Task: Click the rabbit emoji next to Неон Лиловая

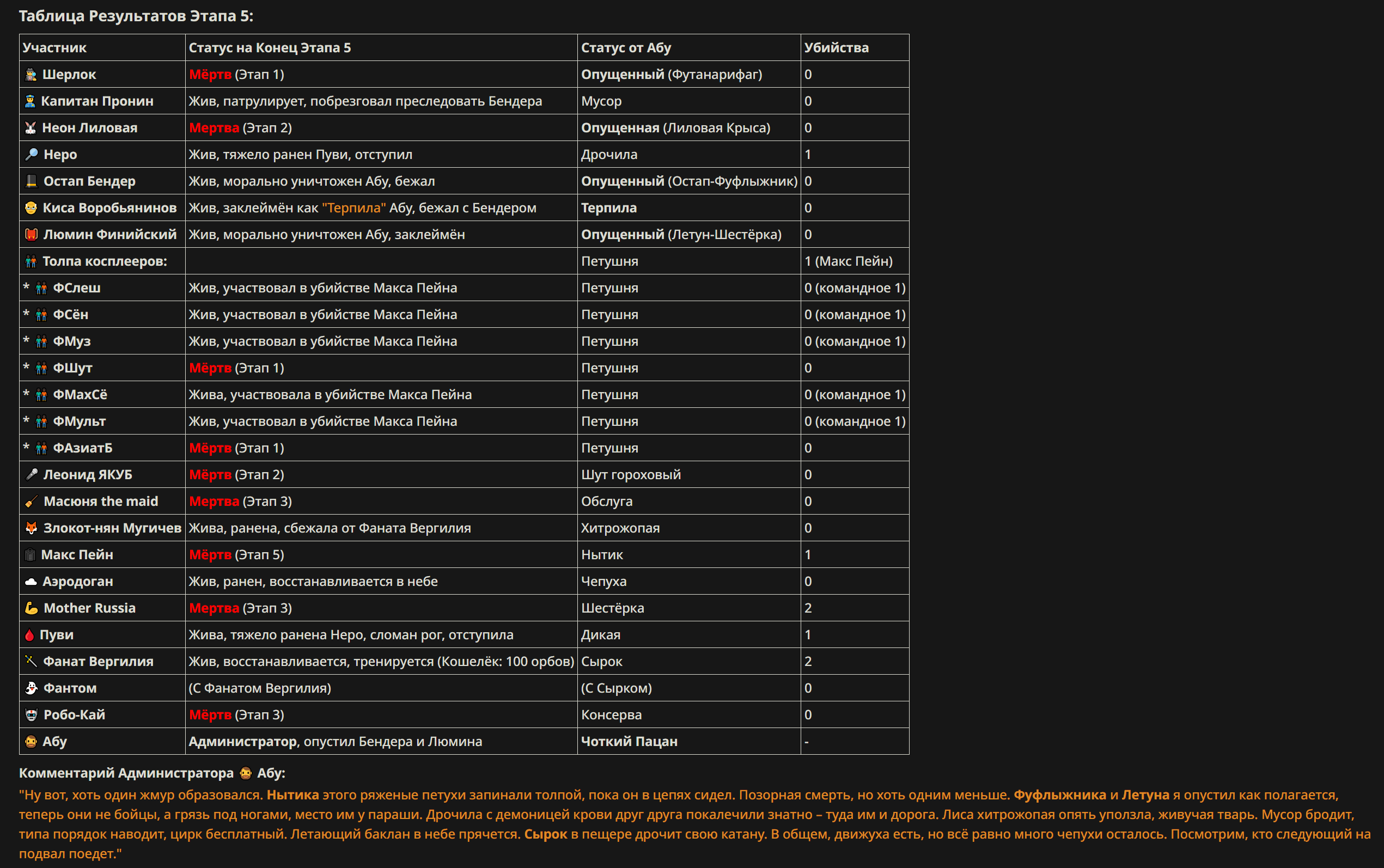Action: point(31,128)
